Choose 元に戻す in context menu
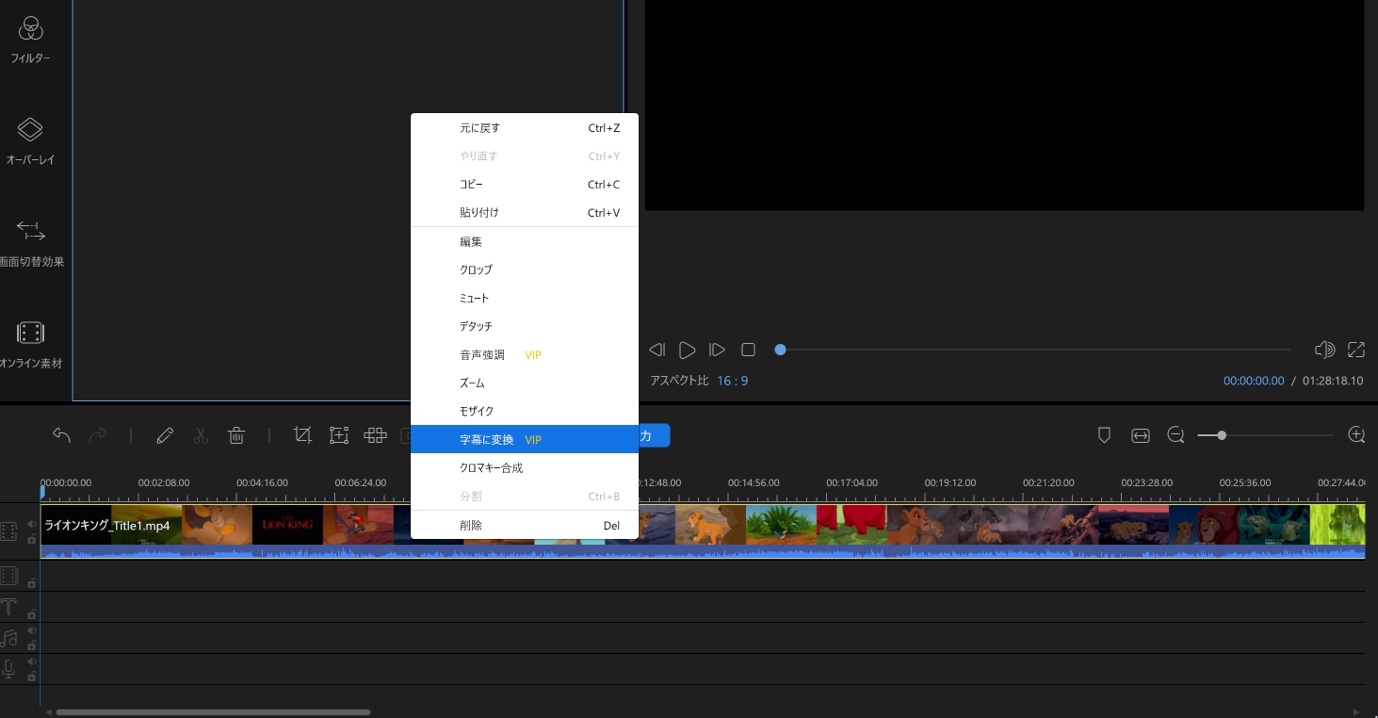The width and height of the screenshot is (1378, 718). coord(524,128)
